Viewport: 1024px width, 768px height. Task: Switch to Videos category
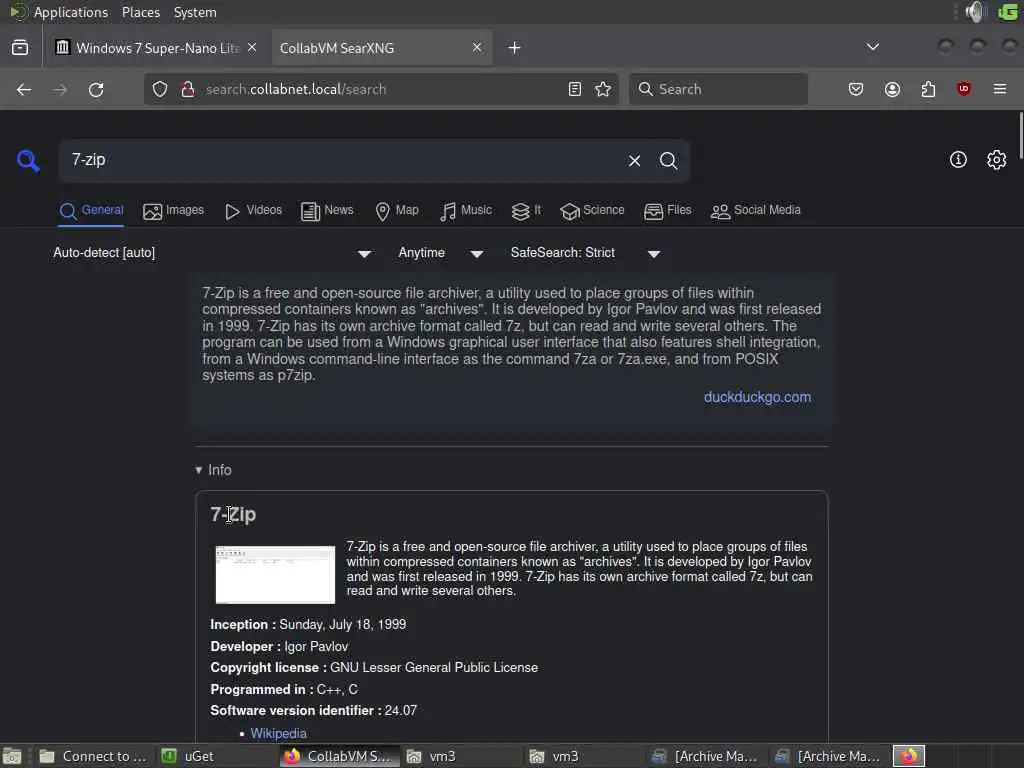pyautogui.click(x=253, y=211)
